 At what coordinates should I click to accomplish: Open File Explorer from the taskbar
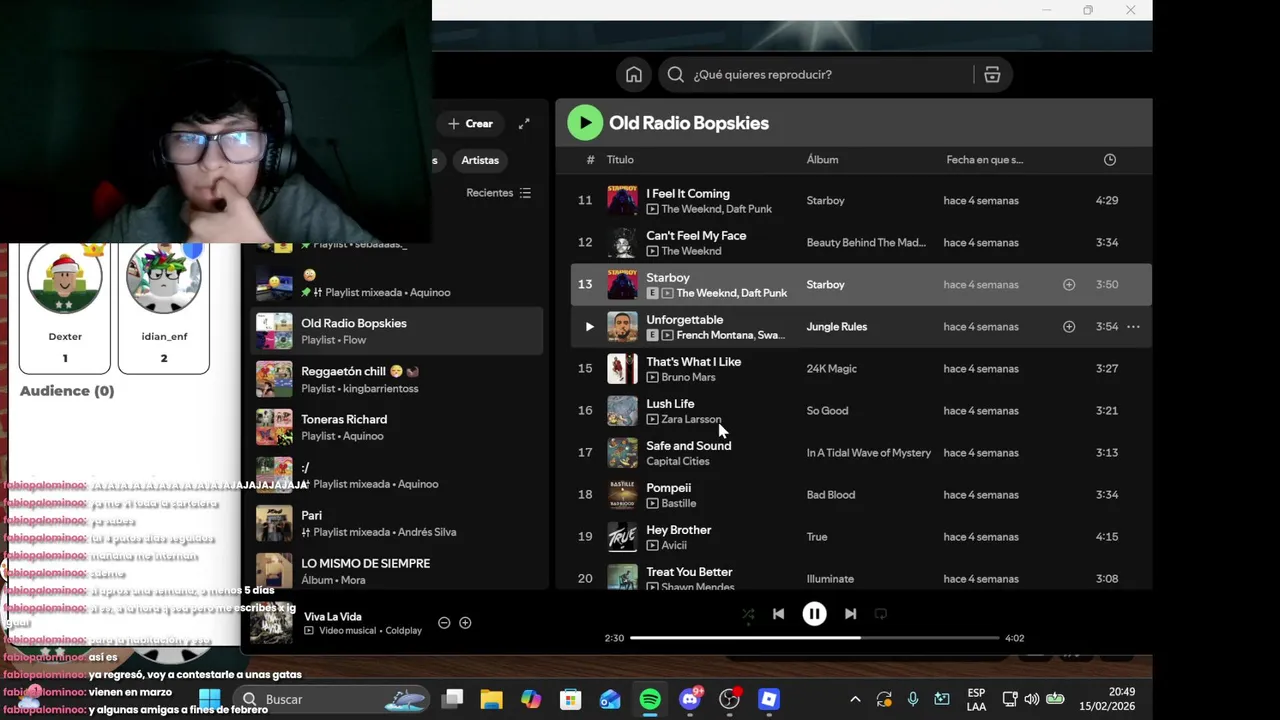[491, 699]
